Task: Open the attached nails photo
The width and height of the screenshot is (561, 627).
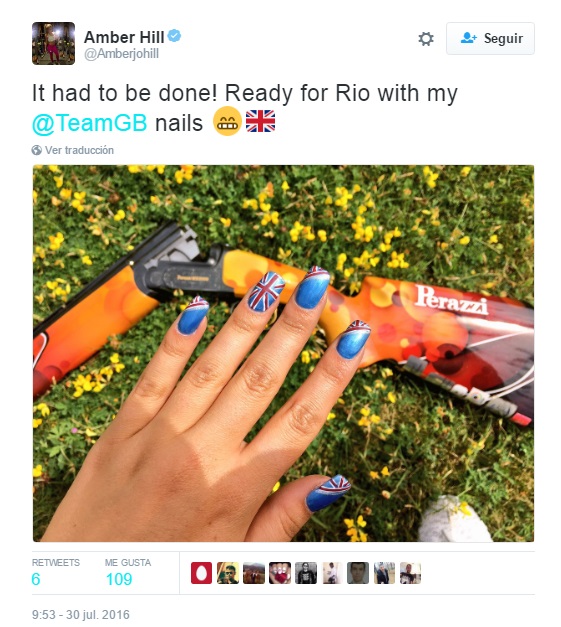Action: coord(283,353)
